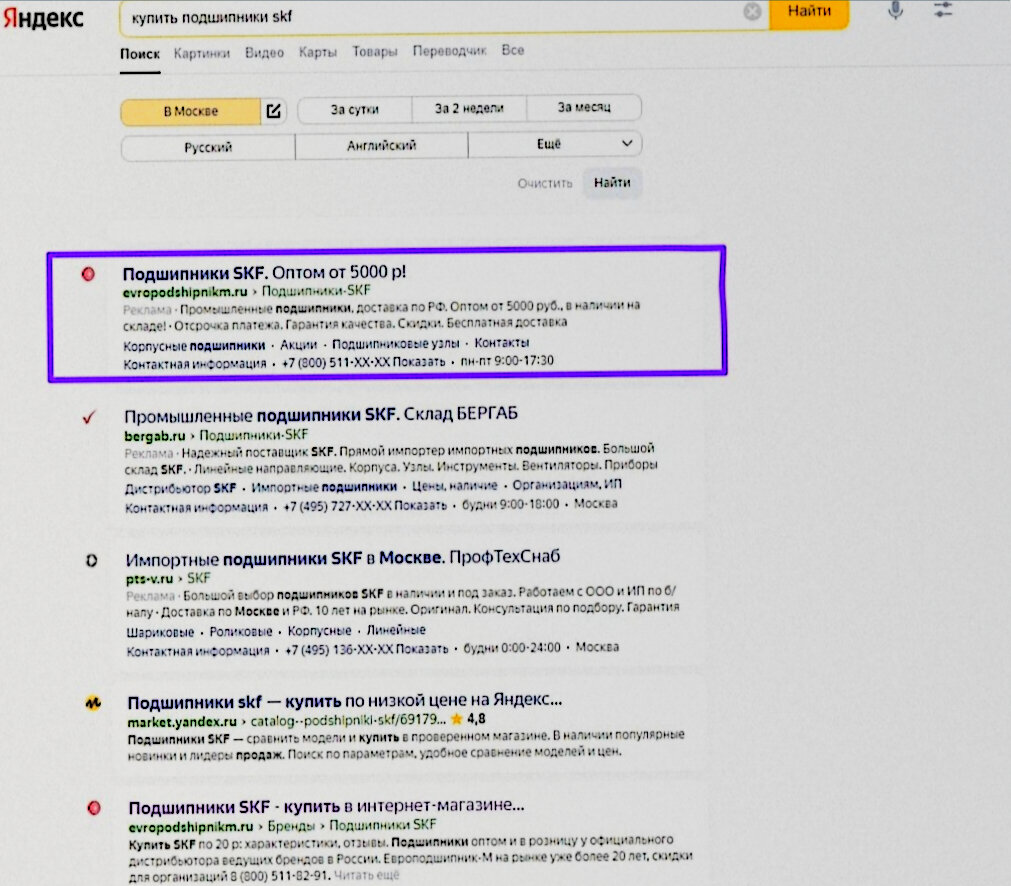
Task: Click the Яндекс logo
Action: [x=43, y=18]
